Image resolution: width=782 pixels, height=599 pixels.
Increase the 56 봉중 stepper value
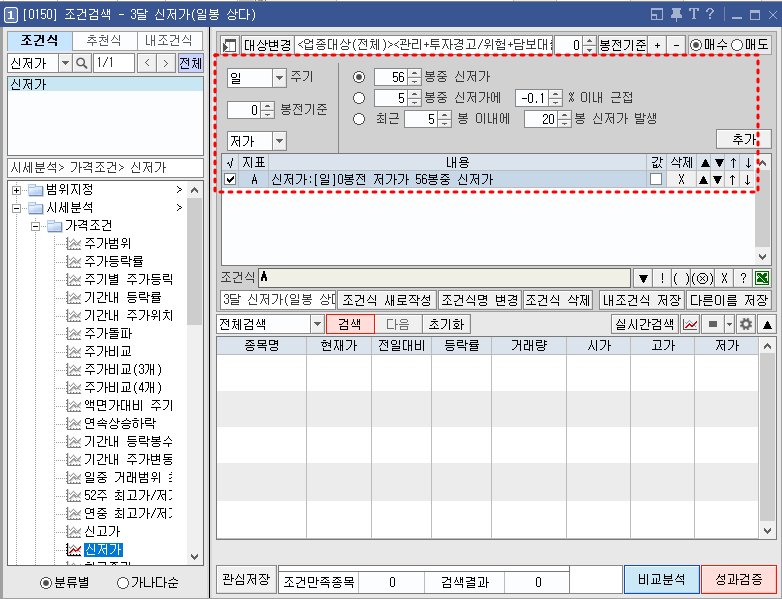point(414,73)
